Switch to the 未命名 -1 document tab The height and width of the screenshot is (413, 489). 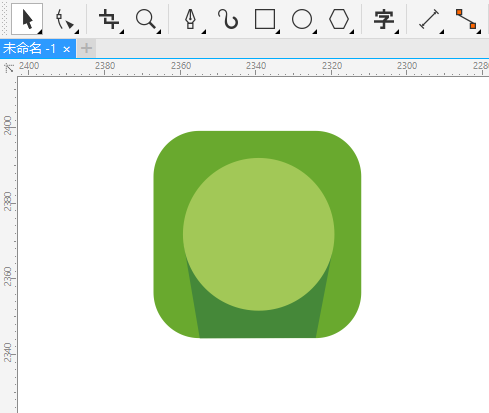click(29, 49)
